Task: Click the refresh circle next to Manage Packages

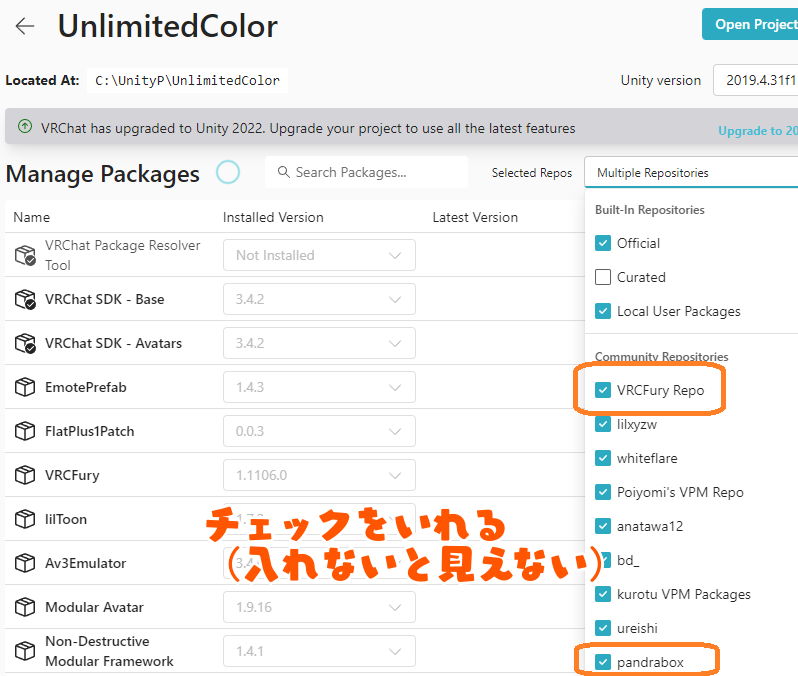Action: (x=228, y=172)
